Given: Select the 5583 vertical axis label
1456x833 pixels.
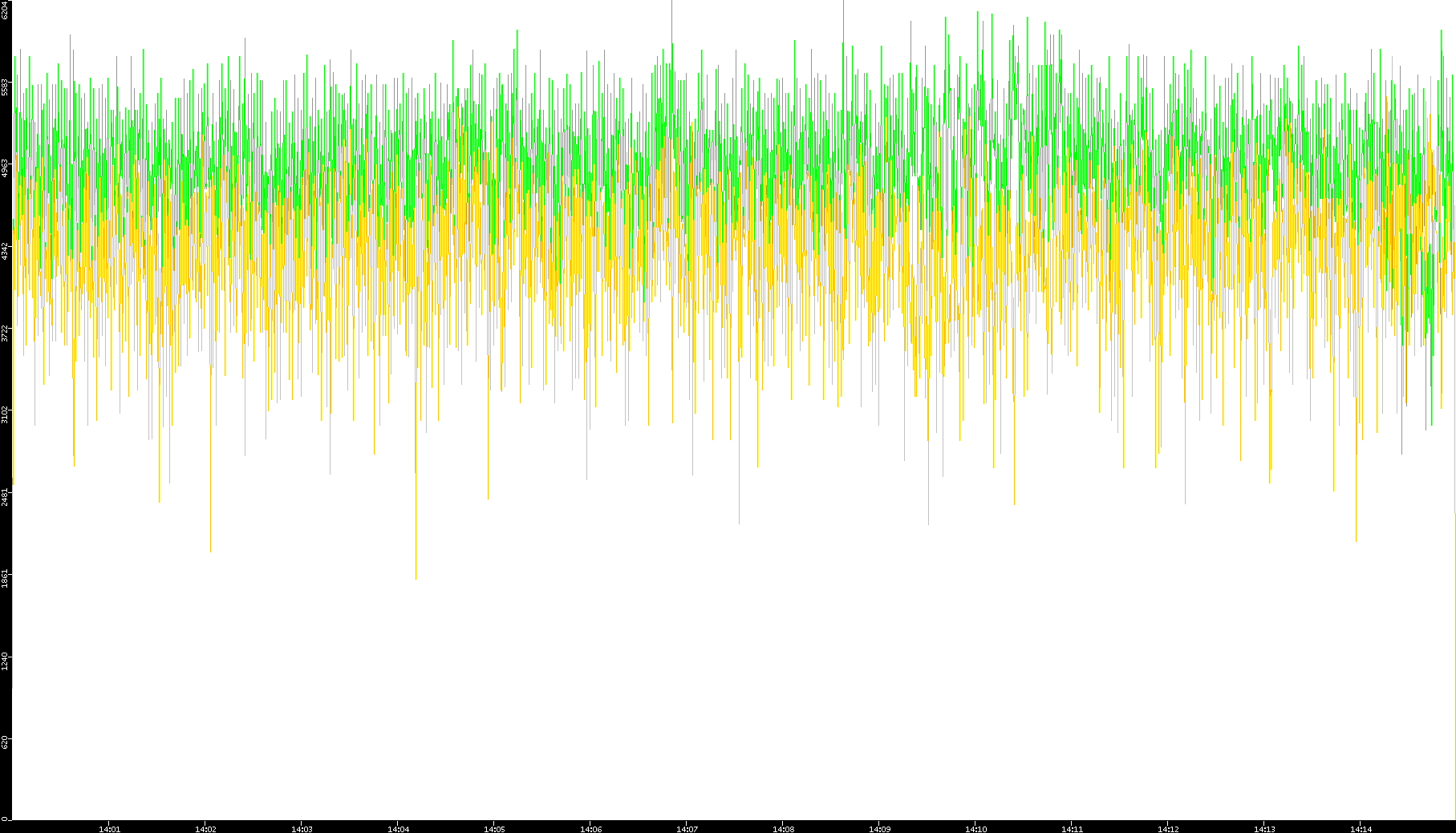Looking at the screenshot, I should point(5,87).
